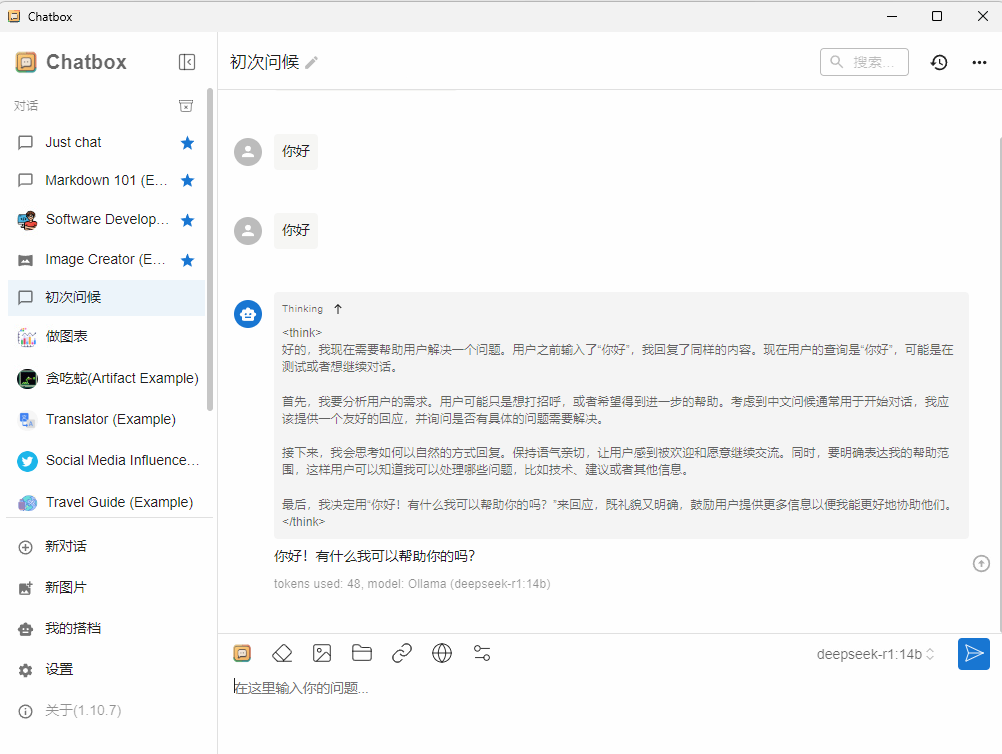Start a new chat with 新对话
This screenshot has width=1002, height=754.
[106, 546]
